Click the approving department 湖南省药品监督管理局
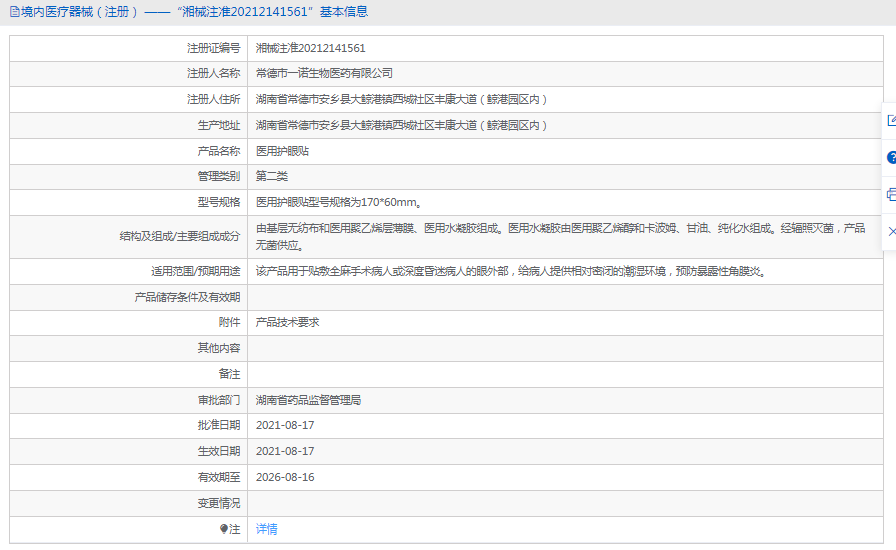 (x=308, y=400)
